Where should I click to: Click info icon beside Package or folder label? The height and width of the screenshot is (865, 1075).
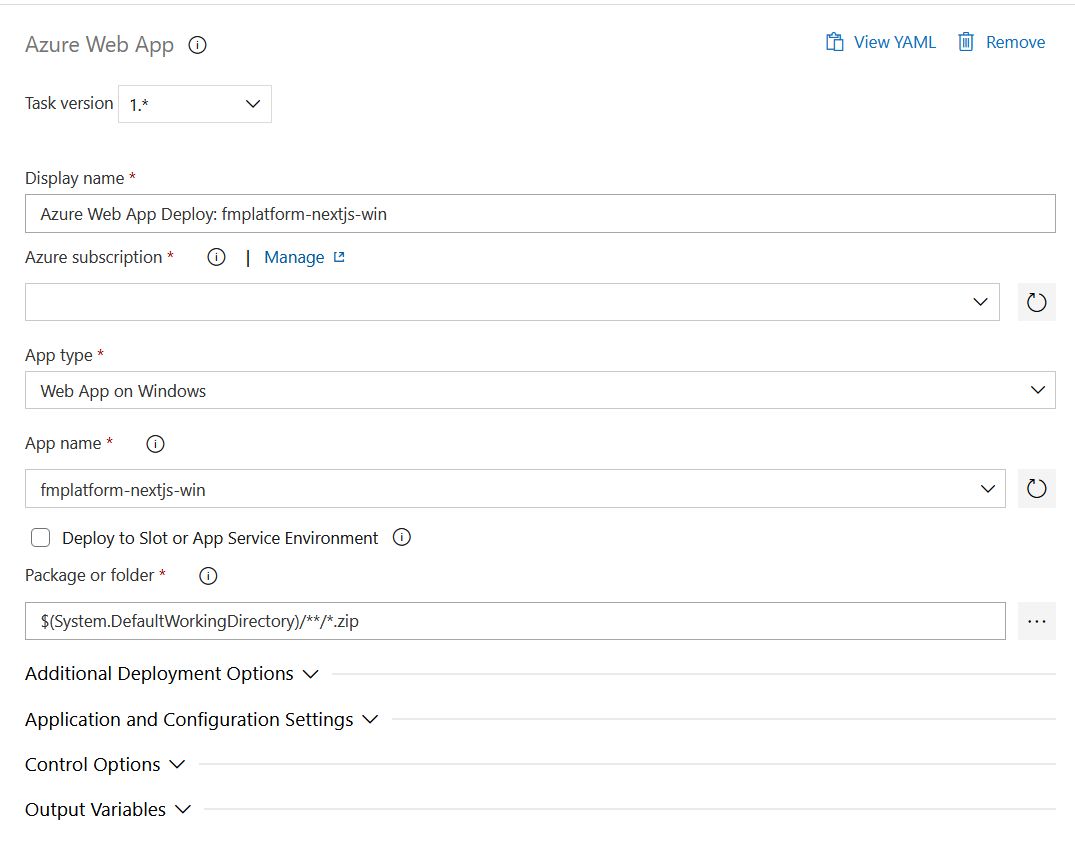click(x=208, y=575)
